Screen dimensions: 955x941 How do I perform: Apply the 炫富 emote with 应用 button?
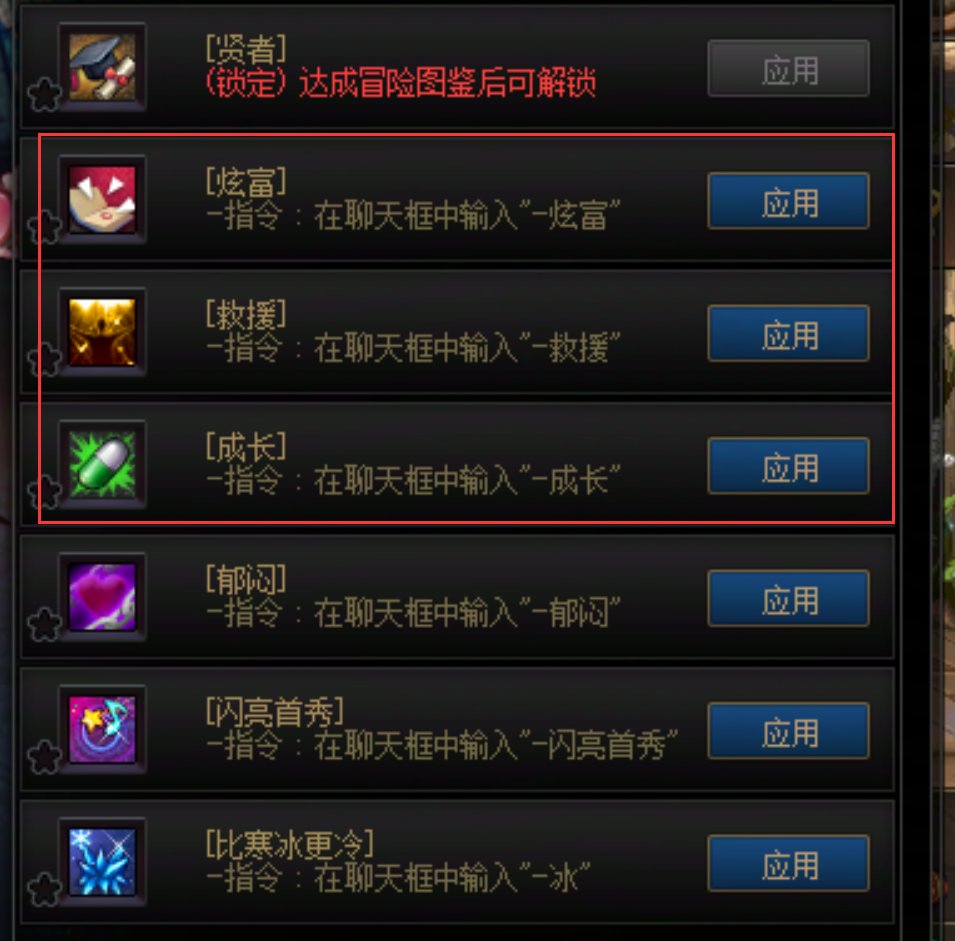point(788,201)
